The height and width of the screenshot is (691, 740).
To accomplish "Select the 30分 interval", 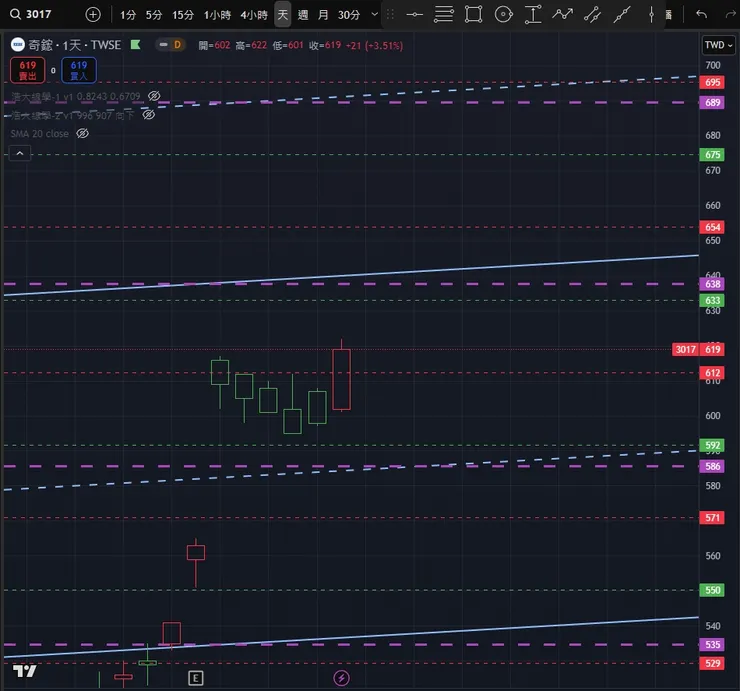I will click(x=349, y=15).
